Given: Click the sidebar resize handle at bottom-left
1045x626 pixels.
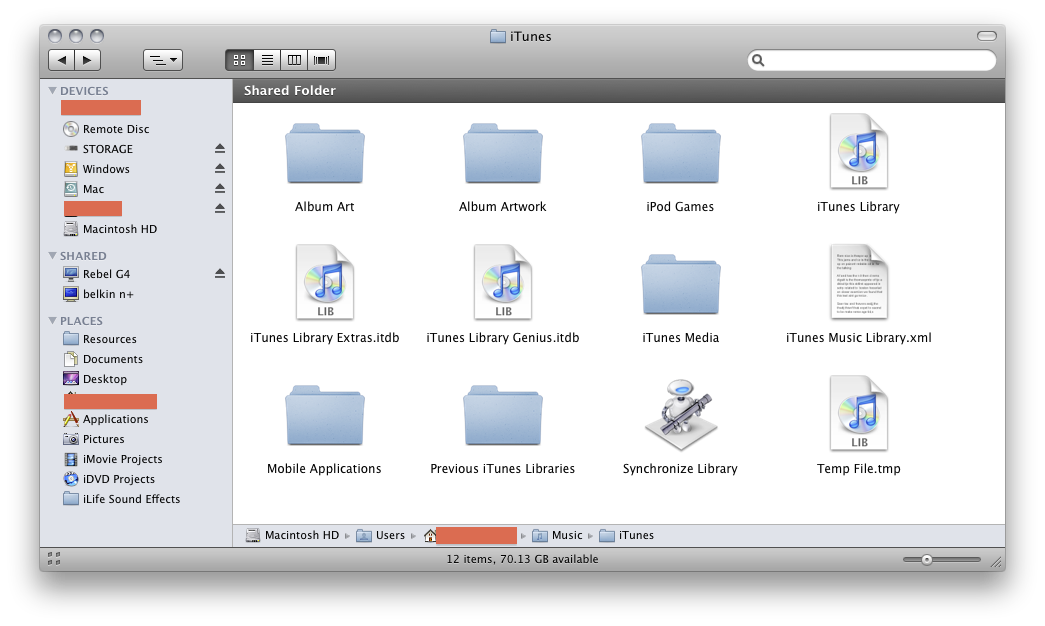Looking at the screenshot, I should coord(54,559).
